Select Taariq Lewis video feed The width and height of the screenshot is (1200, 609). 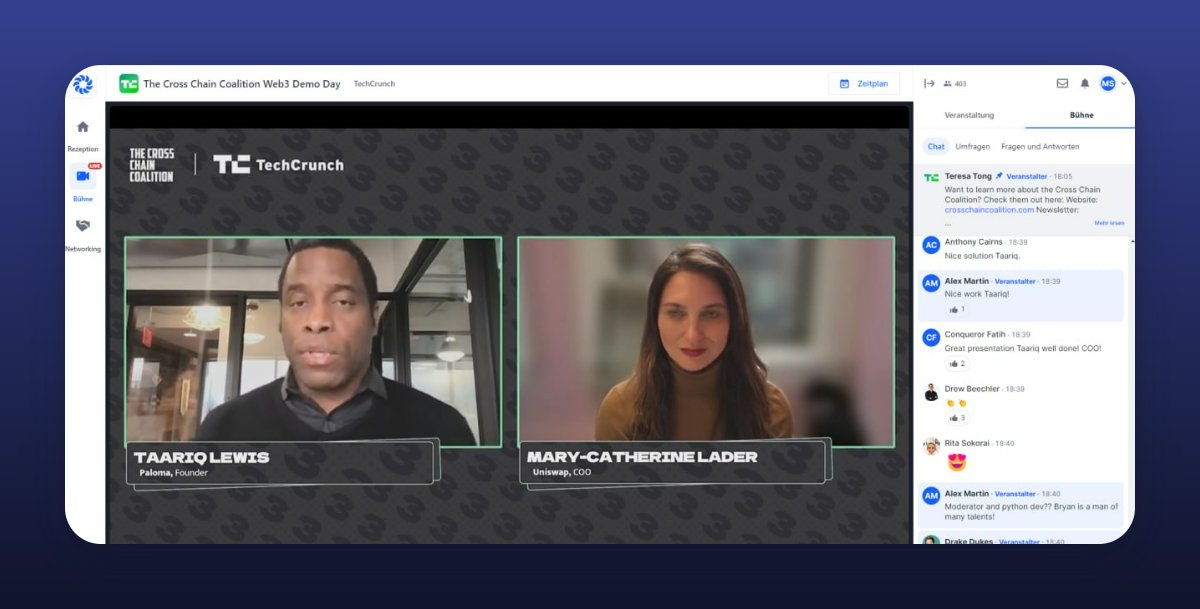click(313, 341)
